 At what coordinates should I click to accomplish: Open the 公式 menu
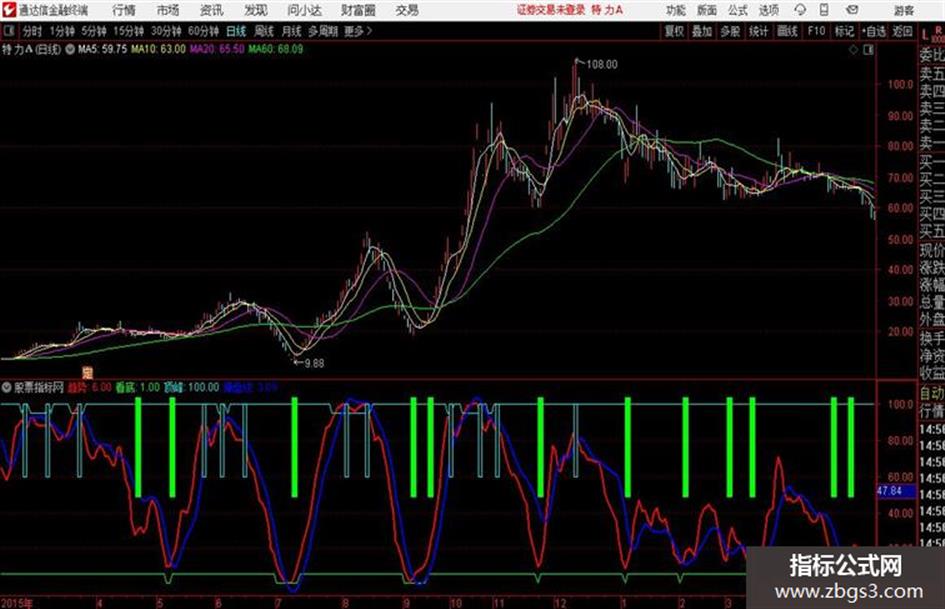(x=738, y=10)
